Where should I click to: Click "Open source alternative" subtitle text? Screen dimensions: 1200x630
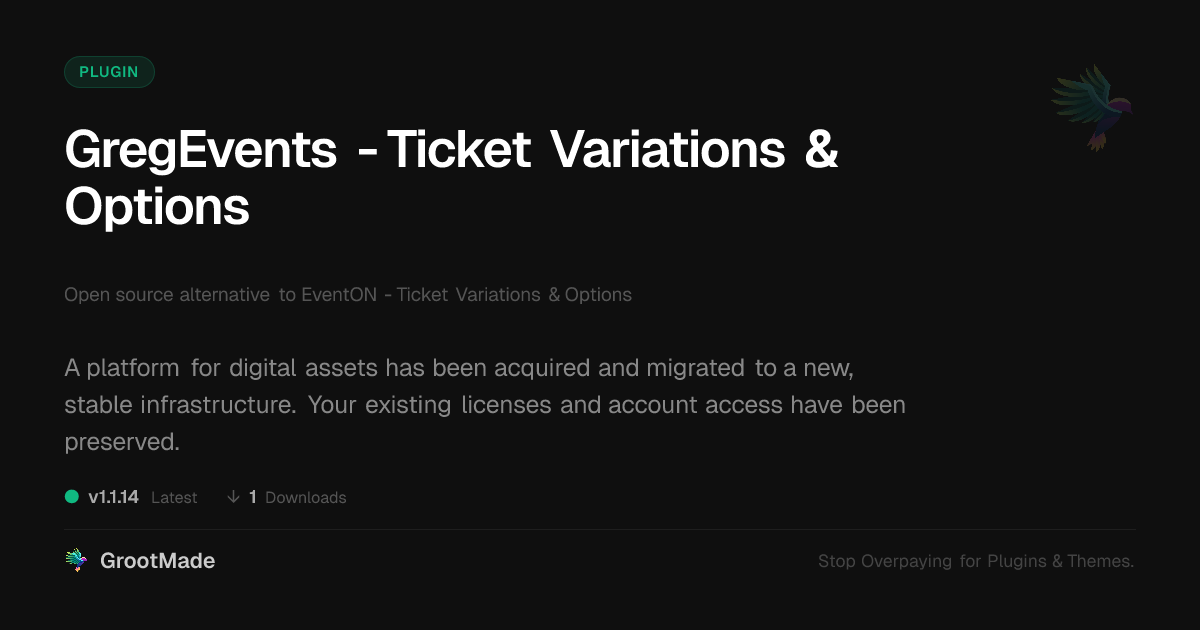click(167, 295)
